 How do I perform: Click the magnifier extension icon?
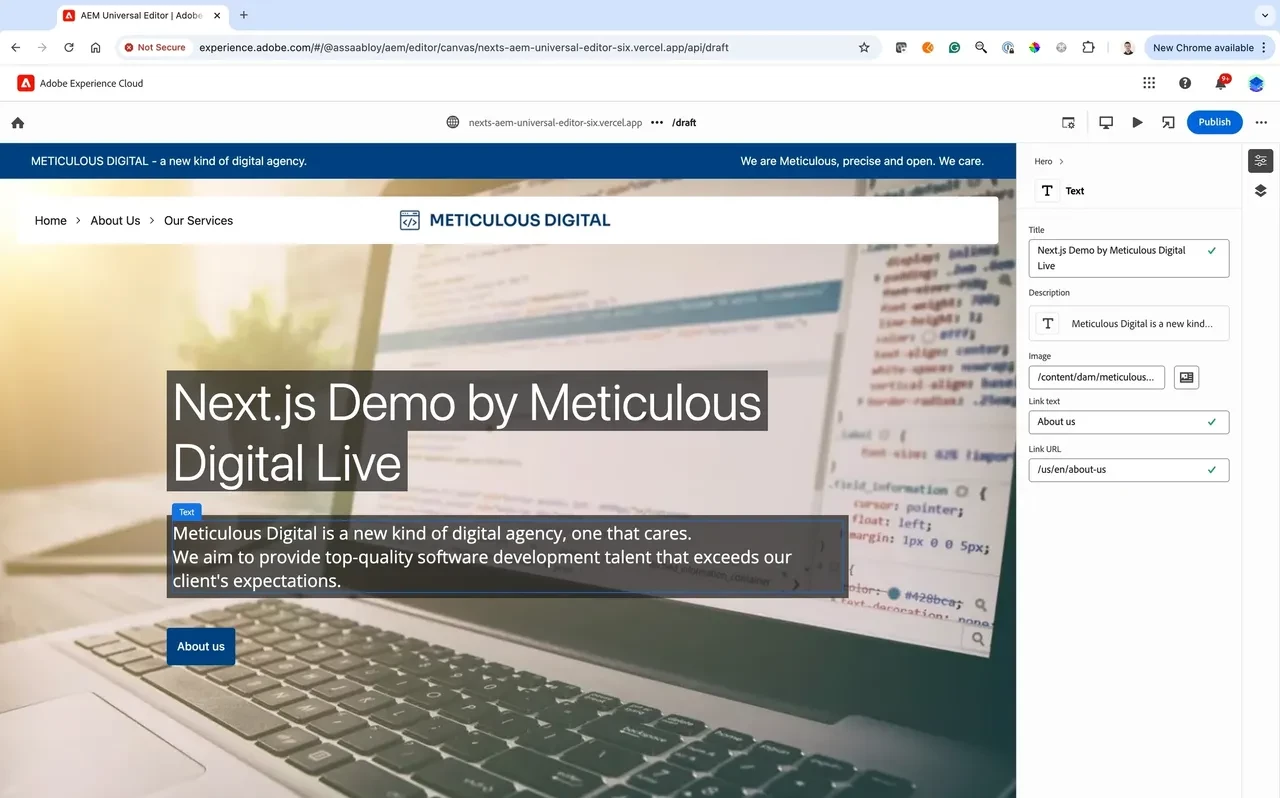click(x=981, y=47)
